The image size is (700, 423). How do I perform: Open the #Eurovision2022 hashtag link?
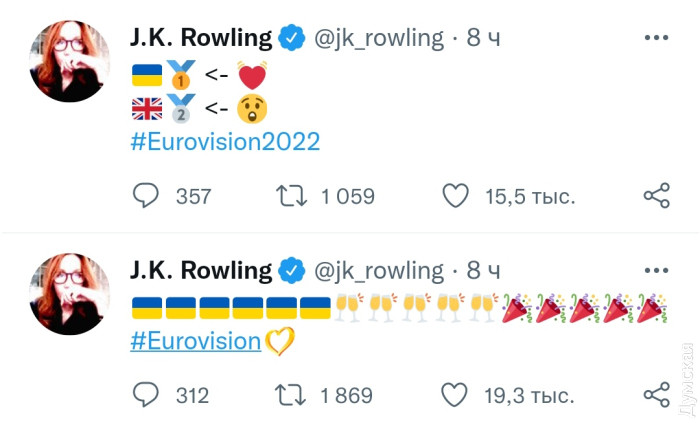click(x=225, y=141)
